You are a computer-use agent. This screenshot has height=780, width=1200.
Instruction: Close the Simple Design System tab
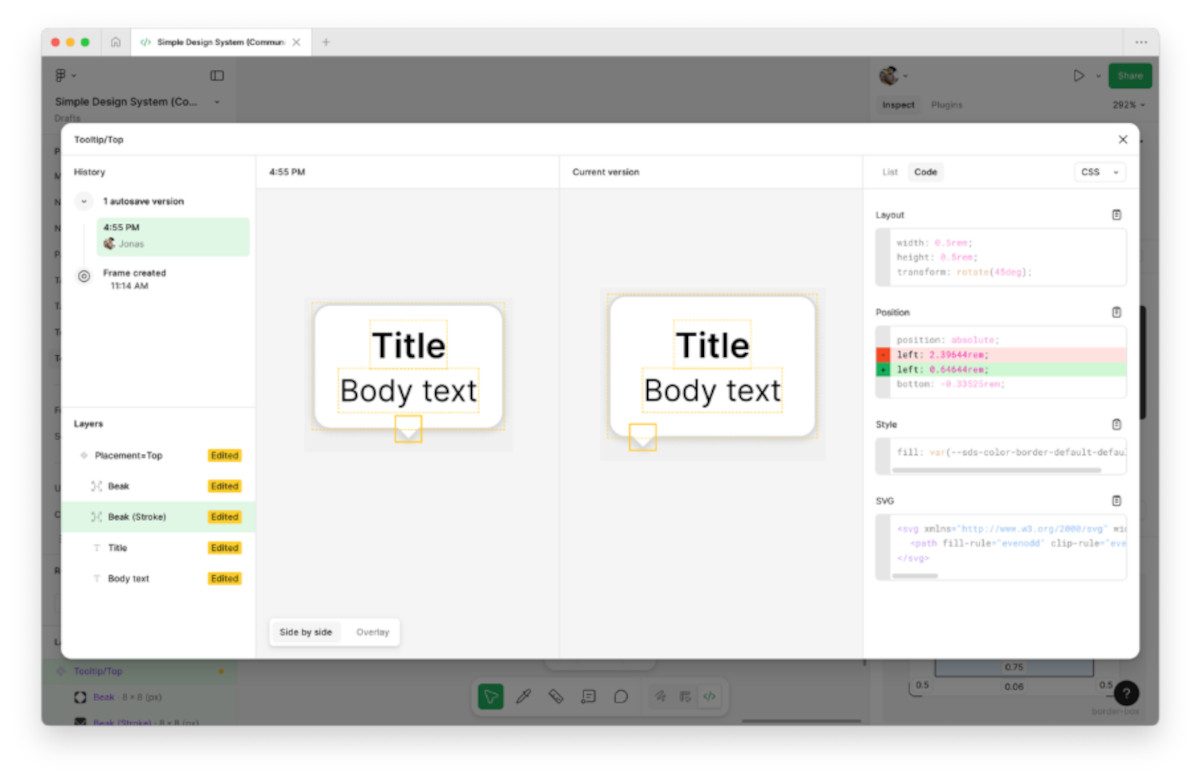point(296,42)
